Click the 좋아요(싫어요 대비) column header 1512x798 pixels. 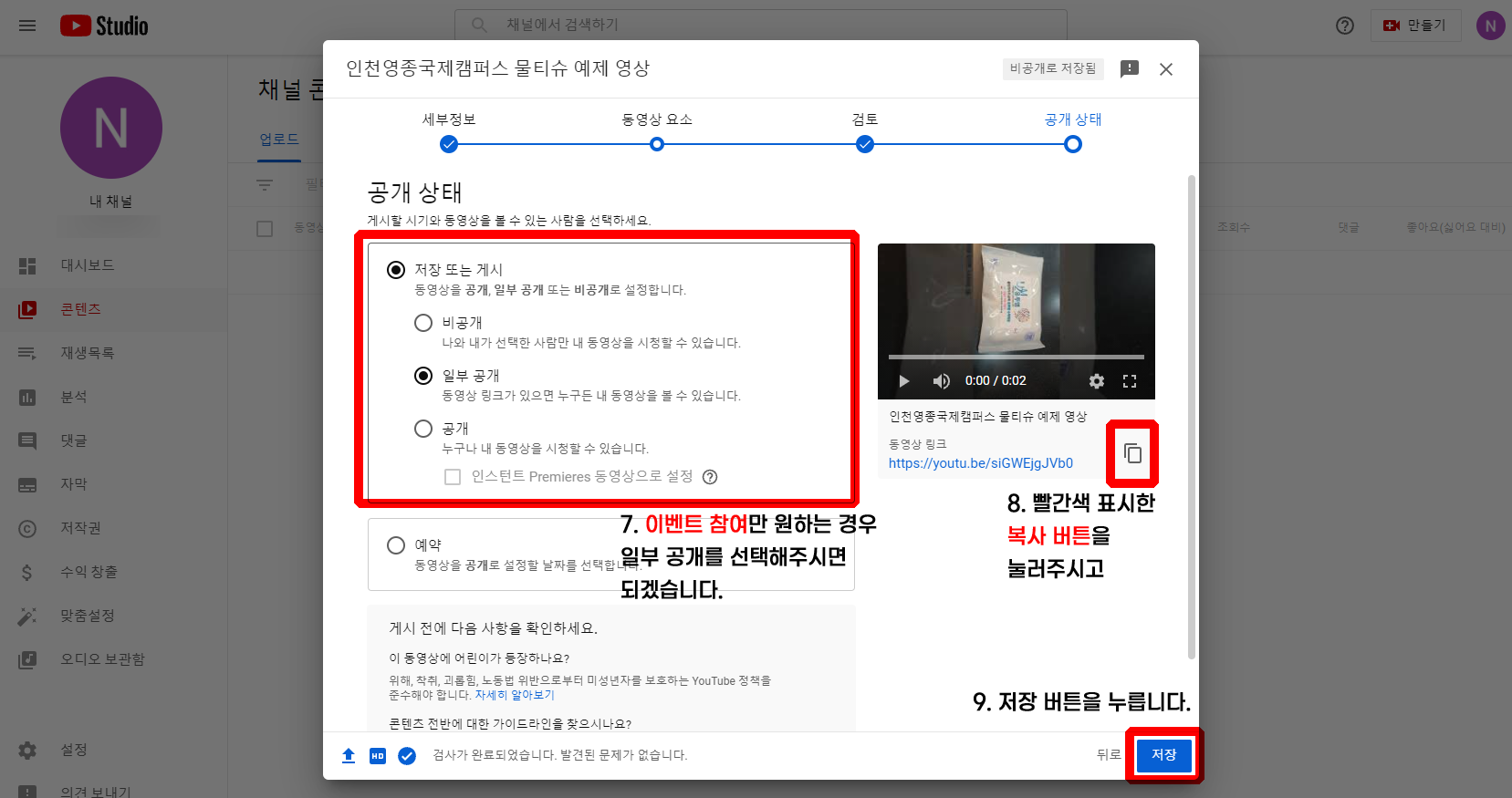(1455, 227)
